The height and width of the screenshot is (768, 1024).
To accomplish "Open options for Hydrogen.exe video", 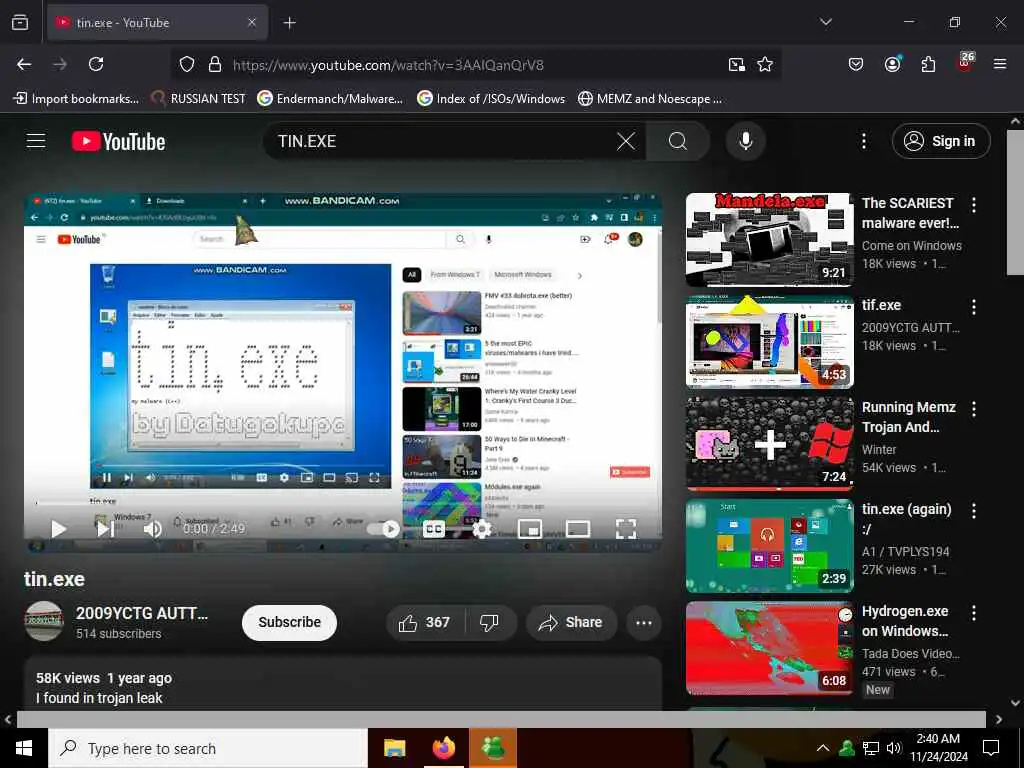I will pos(974,613).
